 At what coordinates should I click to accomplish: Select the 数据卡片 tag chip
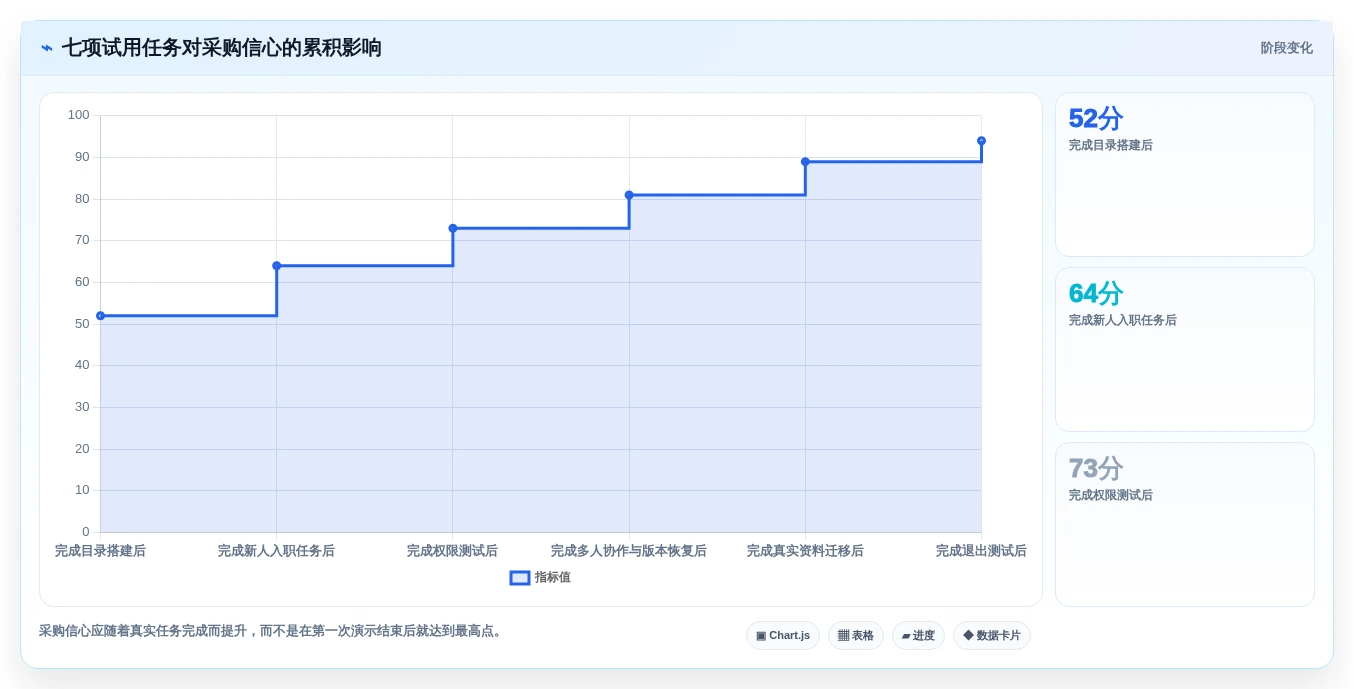coord(992,636)
